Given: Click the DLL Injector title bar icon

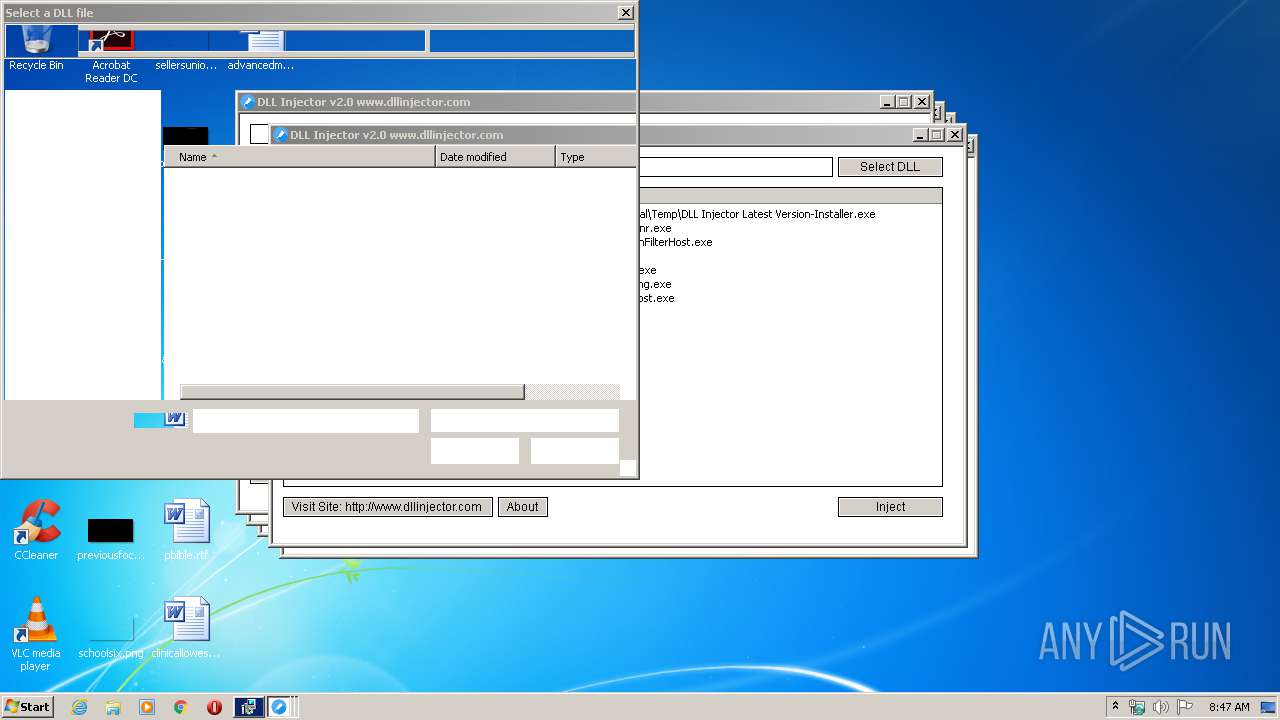Looking at the screenshot, I should 280,135.
